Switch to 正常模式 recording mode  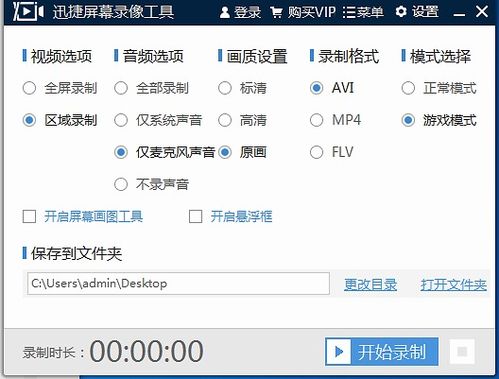pyautogui.click(x=408, y=88)
